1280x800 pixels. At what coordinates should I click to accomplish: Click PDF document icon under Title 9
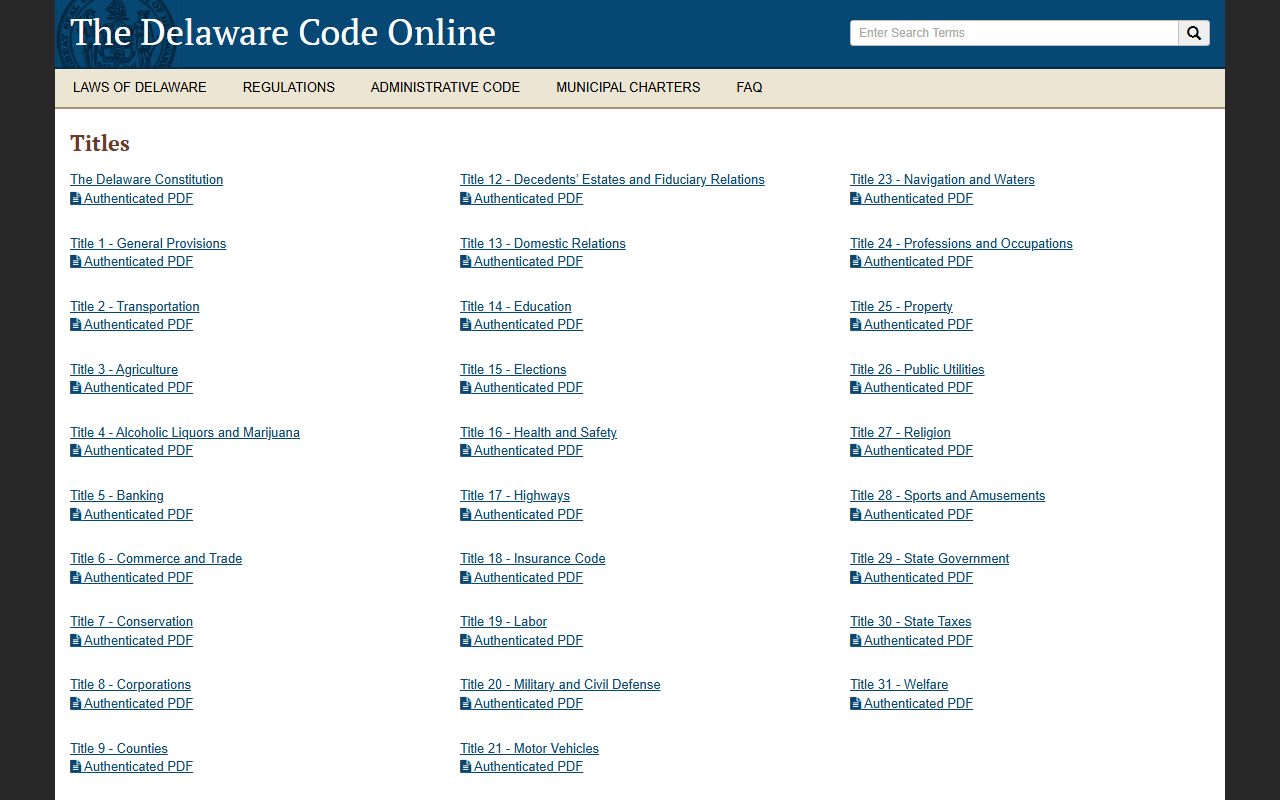click(76, 766)
